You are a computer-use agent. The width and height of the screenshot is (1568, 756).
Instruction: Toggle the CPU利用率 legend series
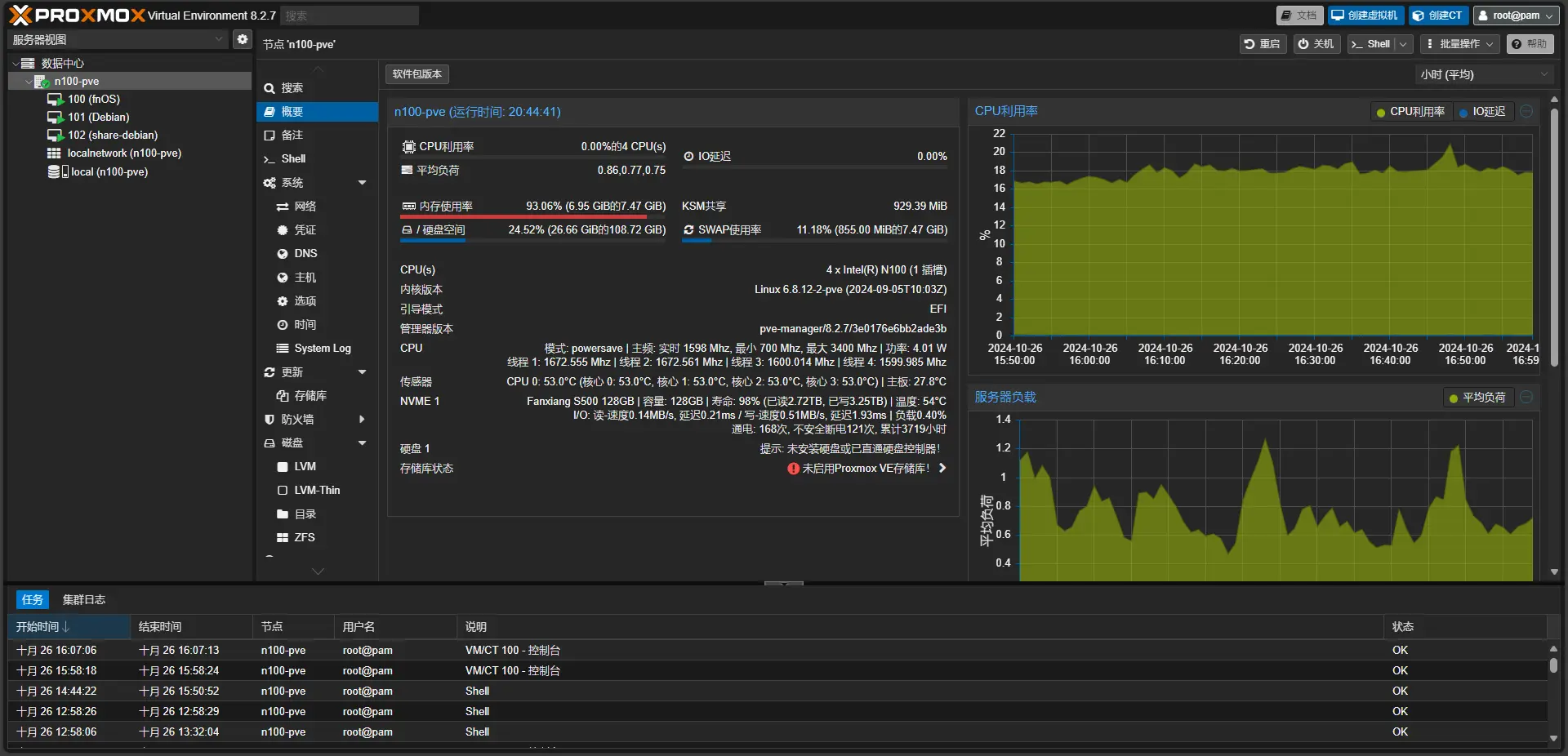pyautogui.click(x=1410, y=112)
